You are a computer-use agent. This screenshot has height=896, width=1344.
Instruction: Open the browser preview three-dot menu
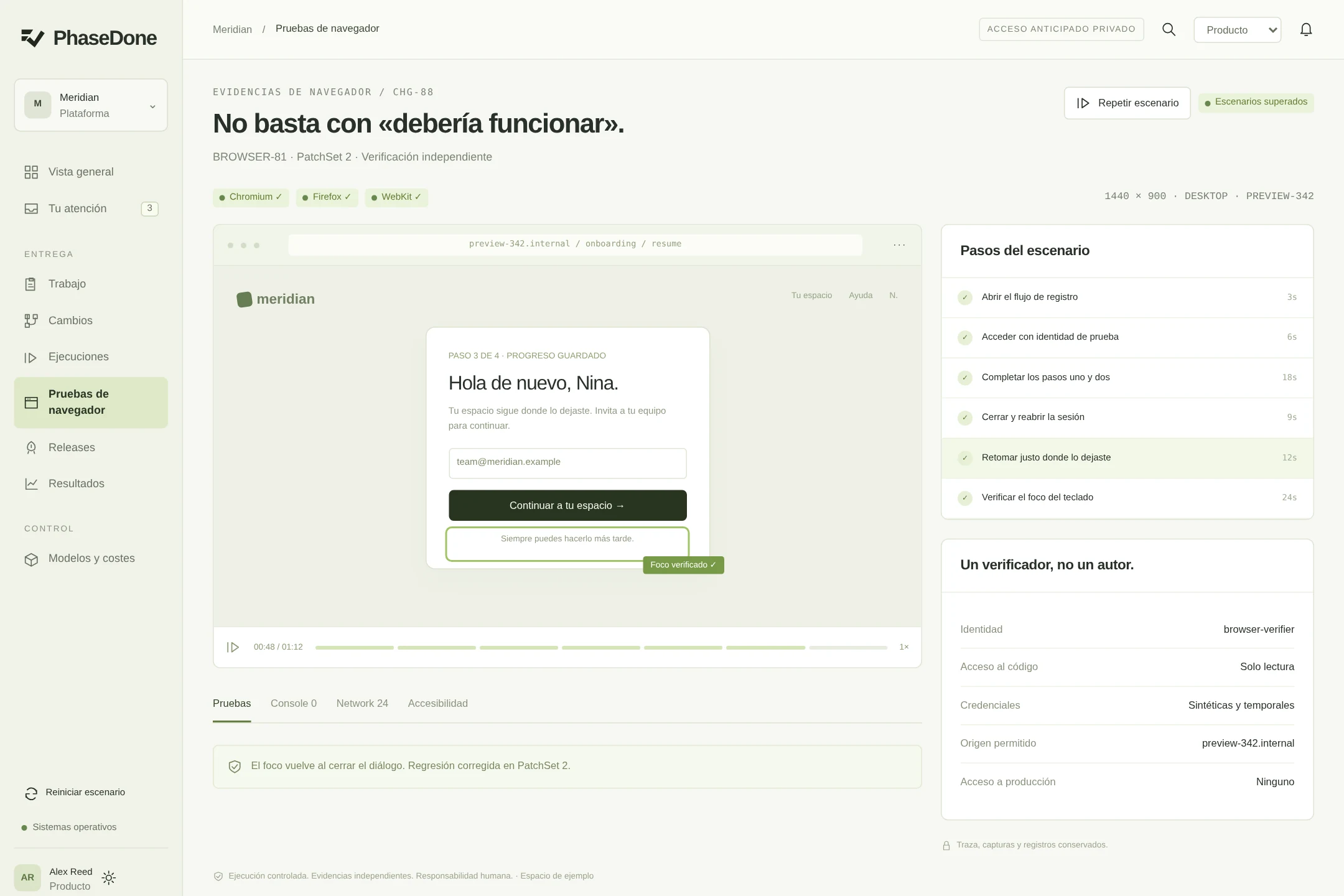click(899, 245)
